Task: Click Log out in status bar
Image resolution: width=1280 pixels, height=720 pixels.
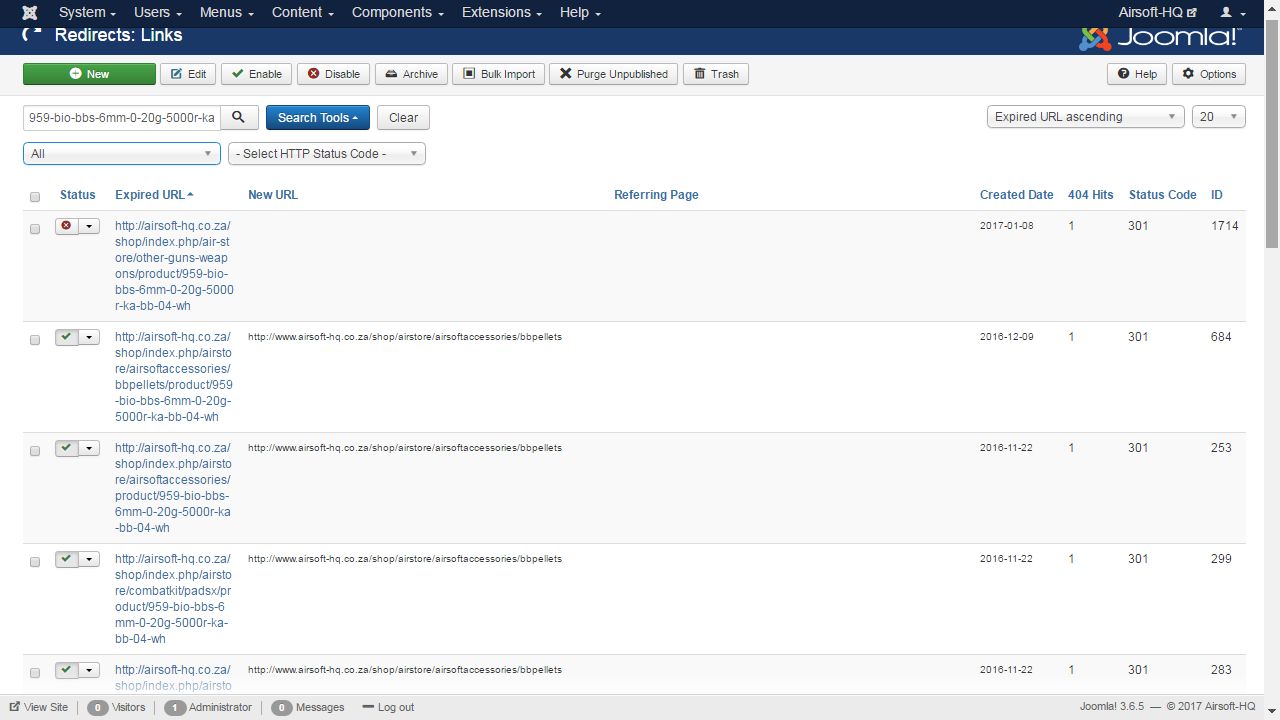Action: (x=388, y=707)
